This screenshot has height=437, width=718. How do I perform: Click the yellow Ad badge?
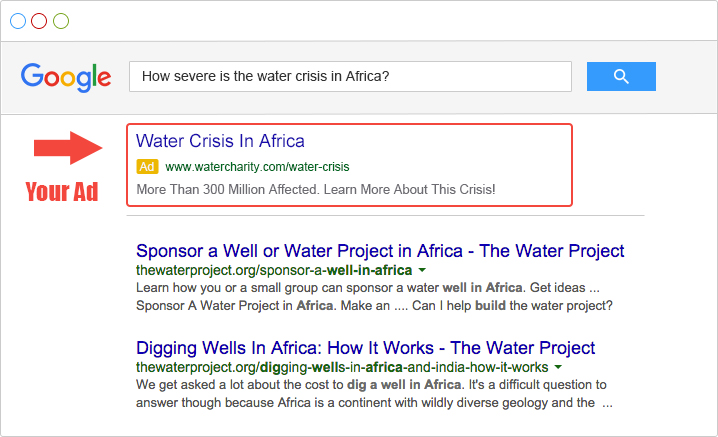tap(147, 166)
